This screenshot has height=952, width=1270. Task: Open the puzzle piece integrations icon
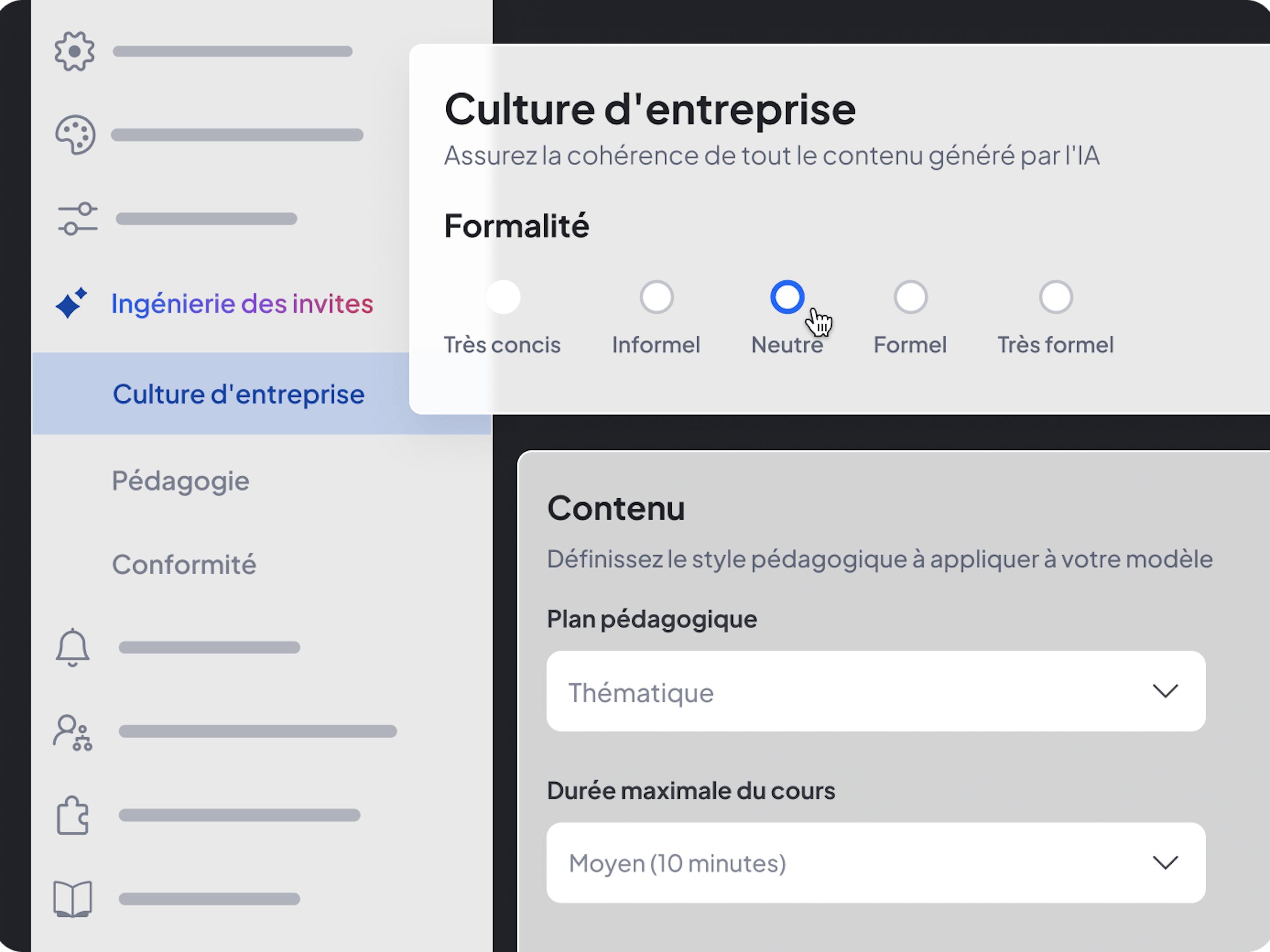coord(73,815)
